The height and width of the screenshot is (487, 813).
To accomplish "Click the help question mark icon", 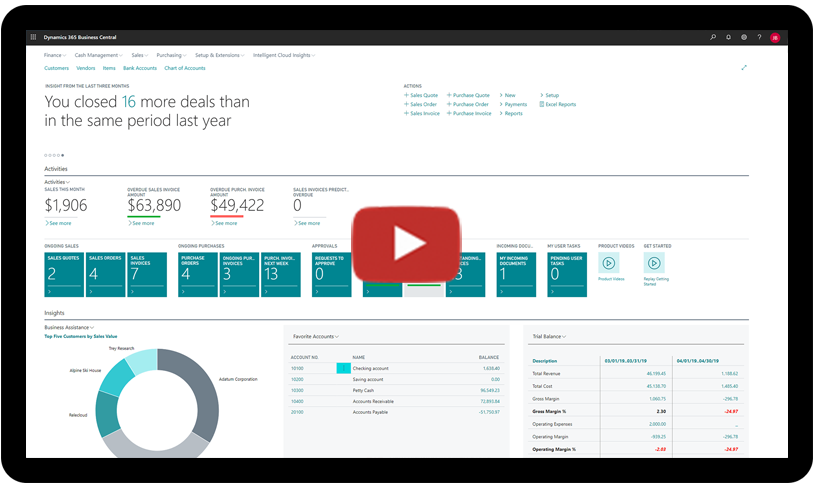I will 758,37.
